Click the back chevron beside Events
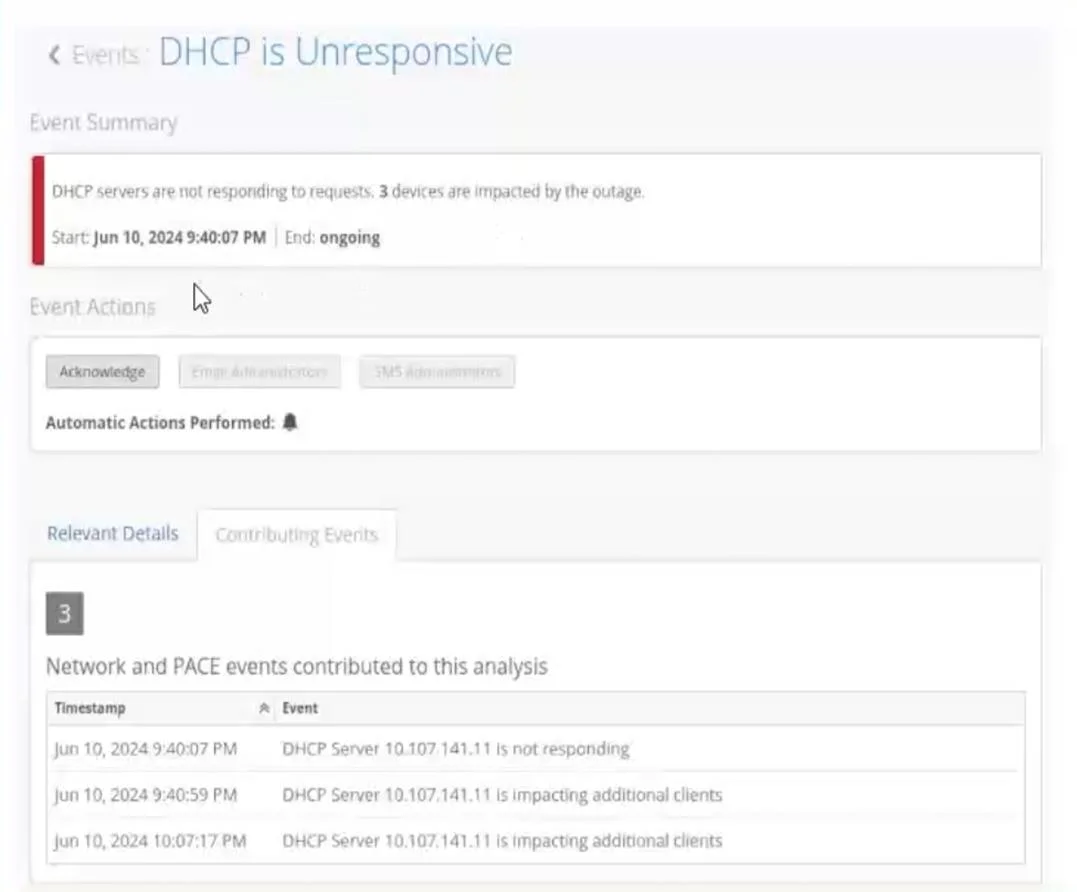 click(55, 55)
